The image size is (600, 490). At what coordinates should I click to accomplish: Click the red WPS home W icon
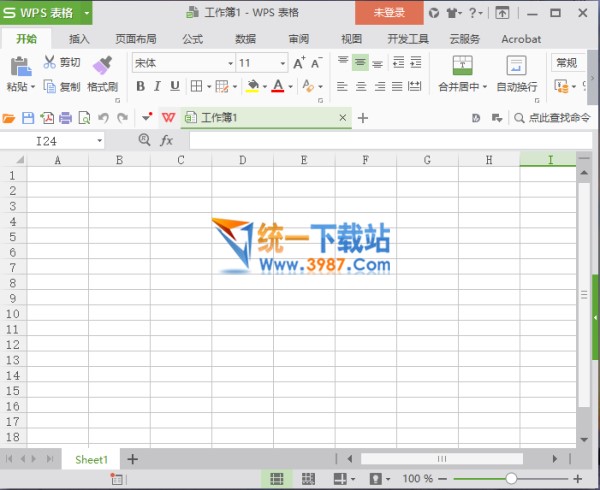click(x=168, y=118)
